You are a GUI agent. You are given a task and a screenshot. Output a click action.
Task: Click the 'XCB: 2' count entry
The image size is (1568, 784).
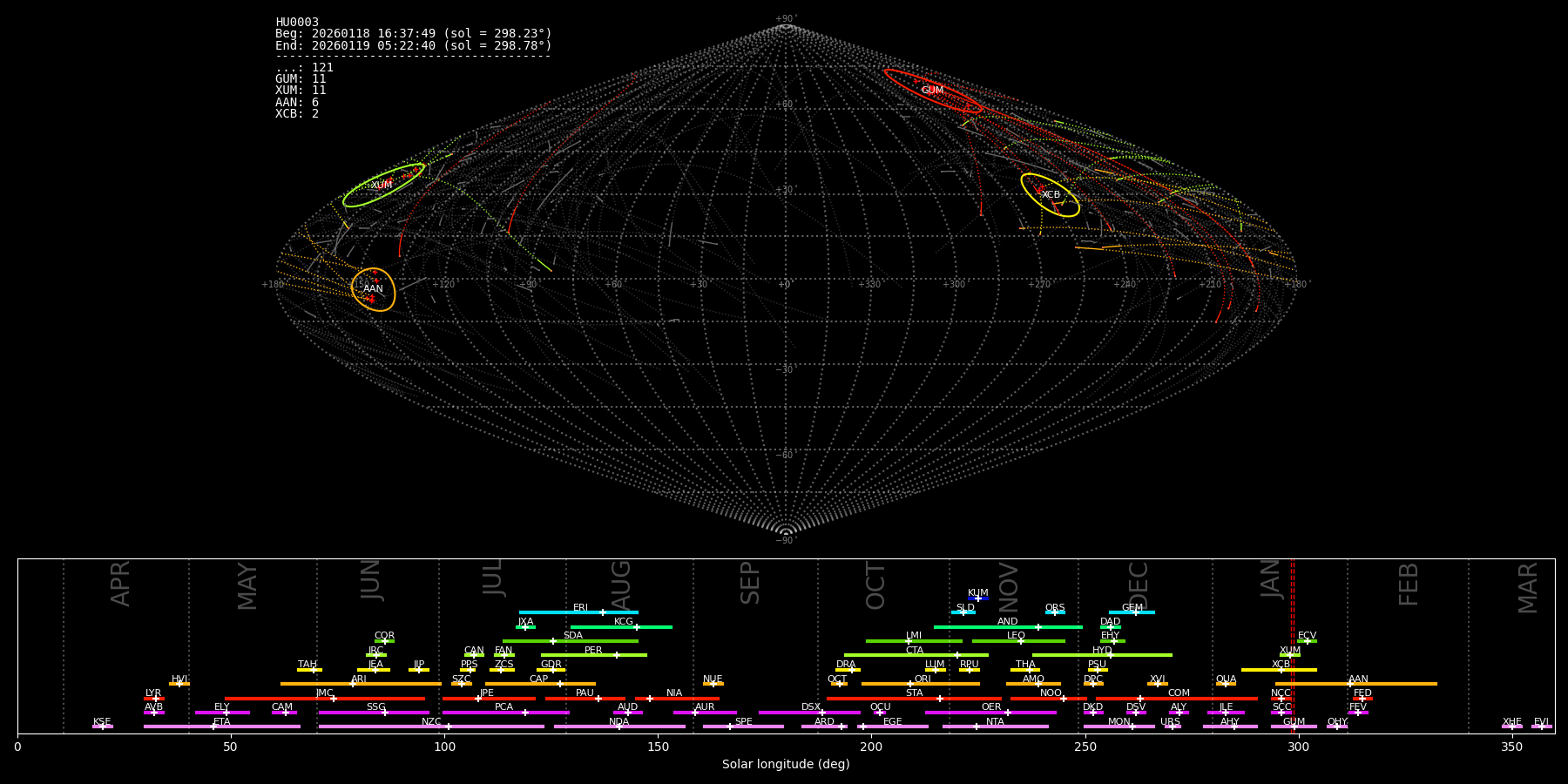[297, 113]
